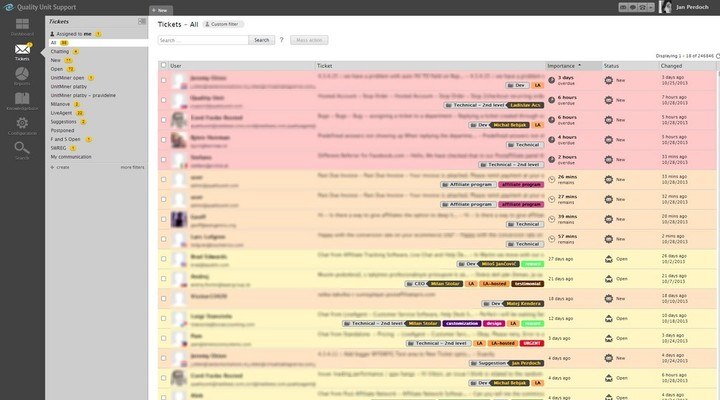Expand more filters in the Tickets panel

click(x=132, y=167)
